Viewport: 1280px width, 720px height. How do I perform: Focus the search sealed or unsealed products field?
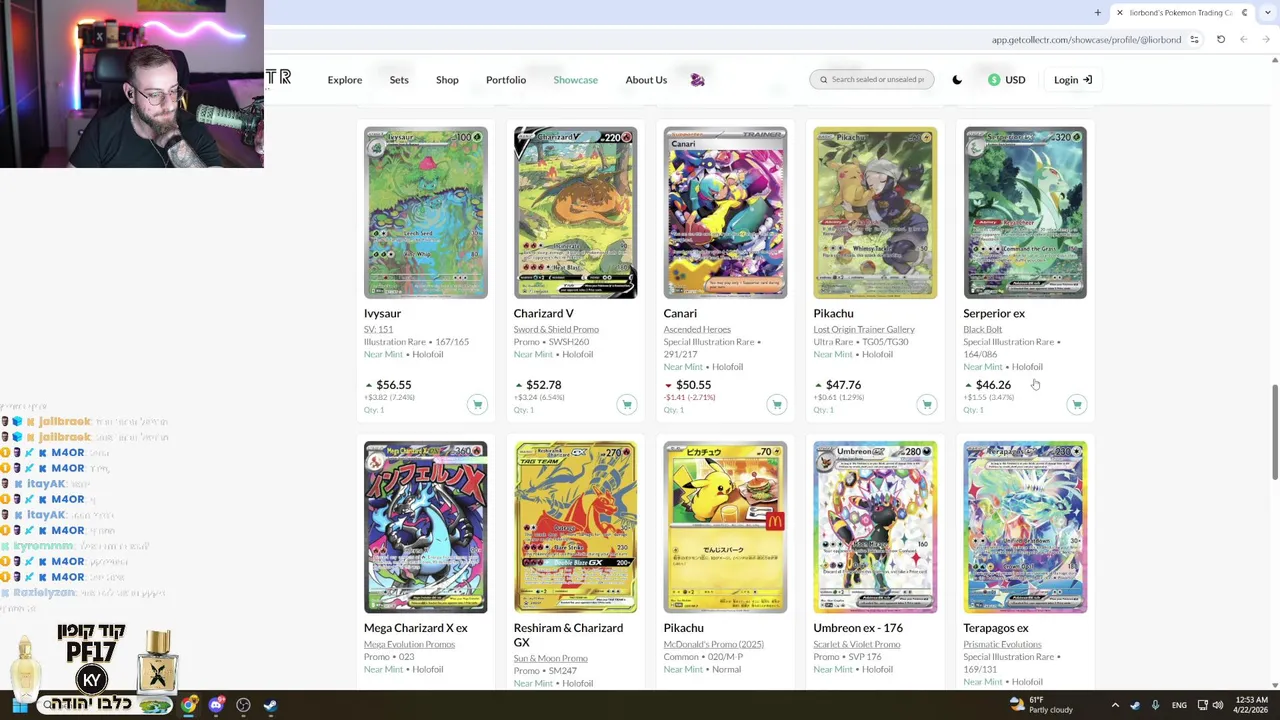click(872, 80)
